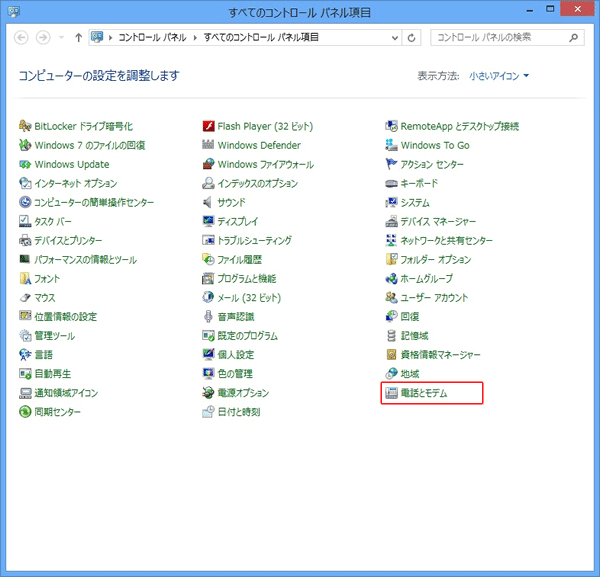Open the プログラムと機能 link

tap(247, 278)
